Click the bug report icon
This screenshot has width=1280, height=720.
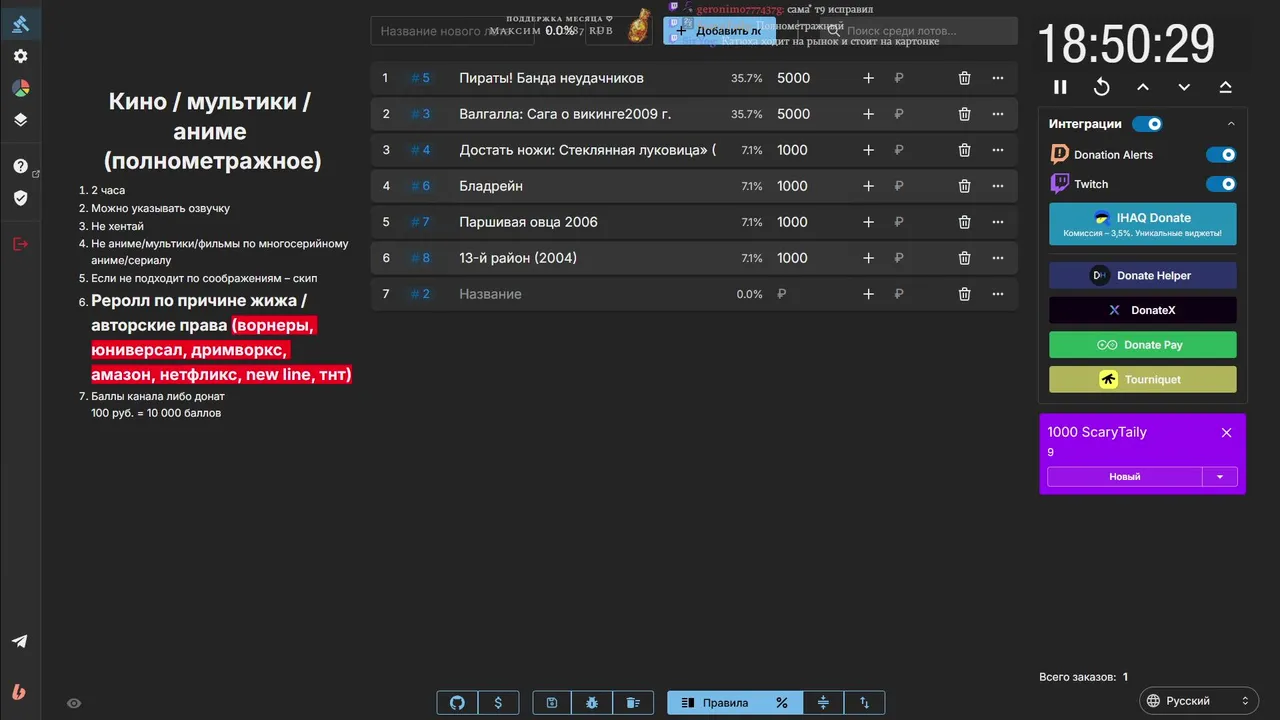point(592,703)
